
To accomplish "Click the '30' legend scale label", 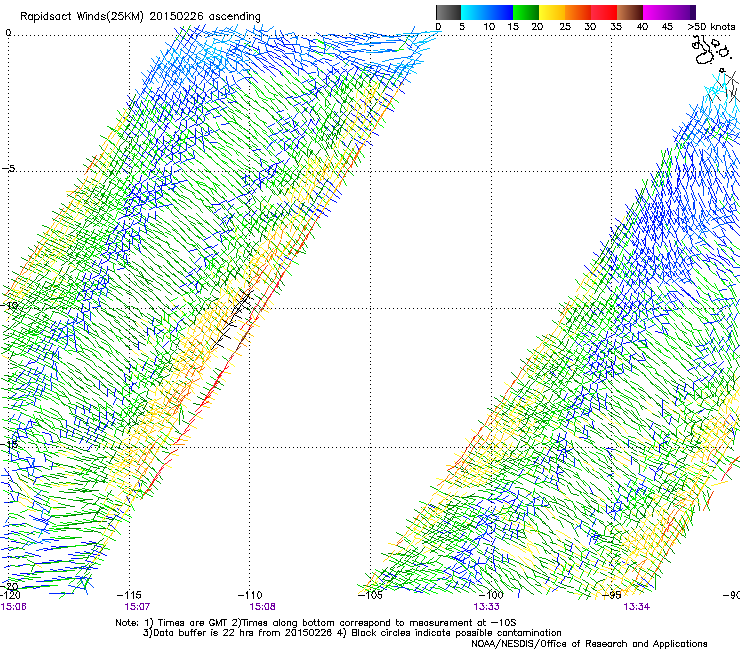I will (x=590, y=27).
